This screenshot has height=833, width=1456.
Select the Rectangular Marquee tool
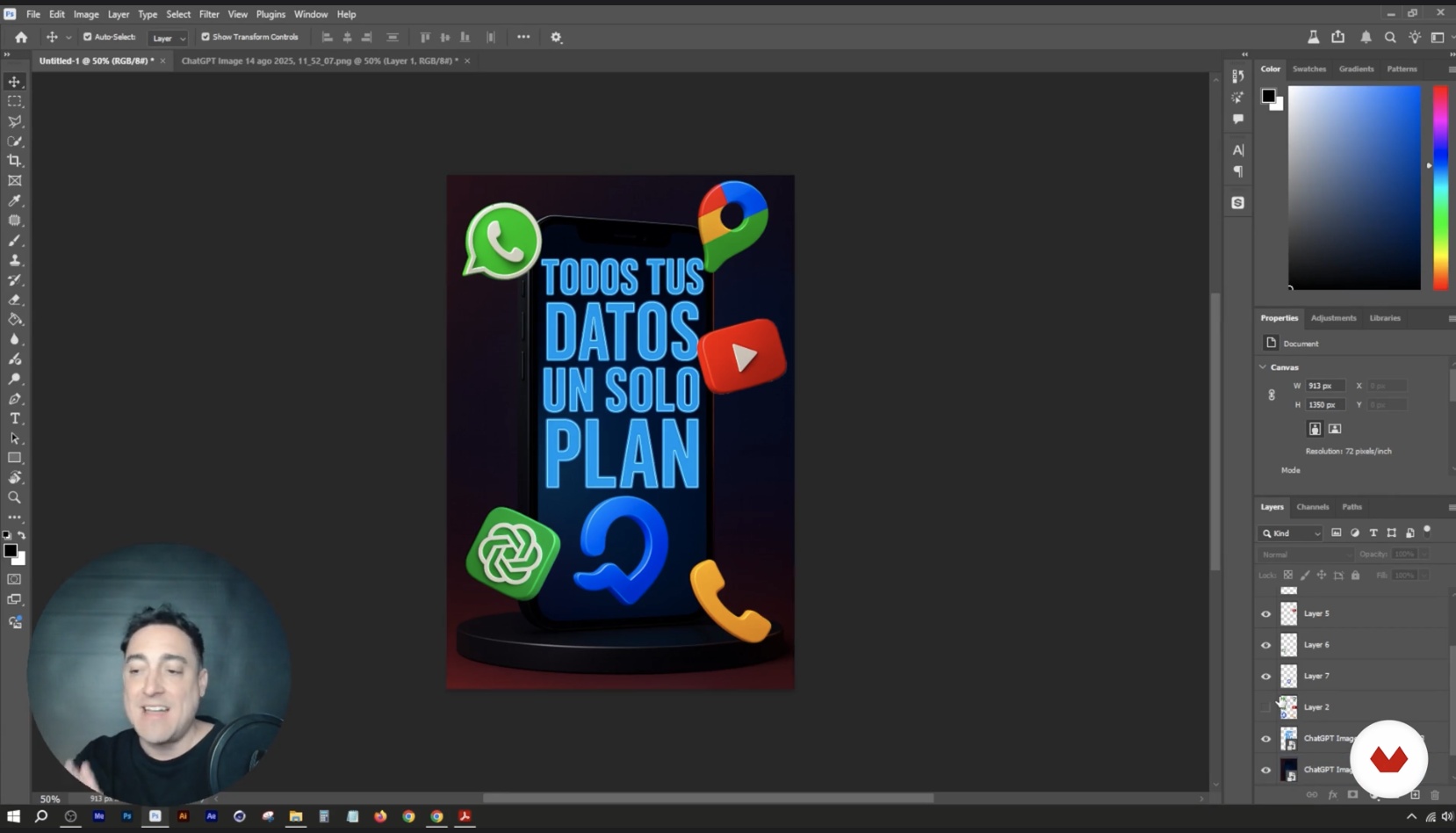tap(15, 102)
